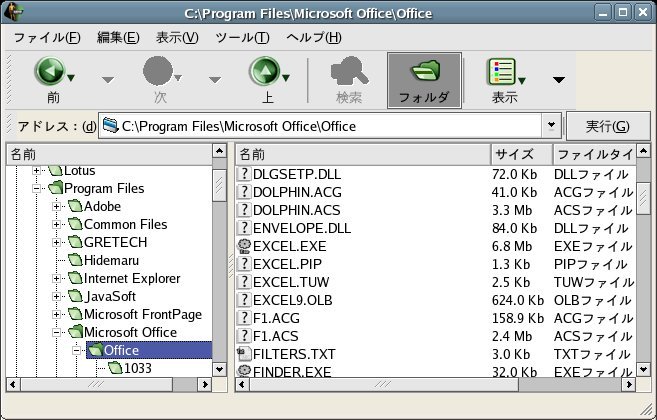Click the file list vertical scrollbar thumb

(x=643, y=199)
